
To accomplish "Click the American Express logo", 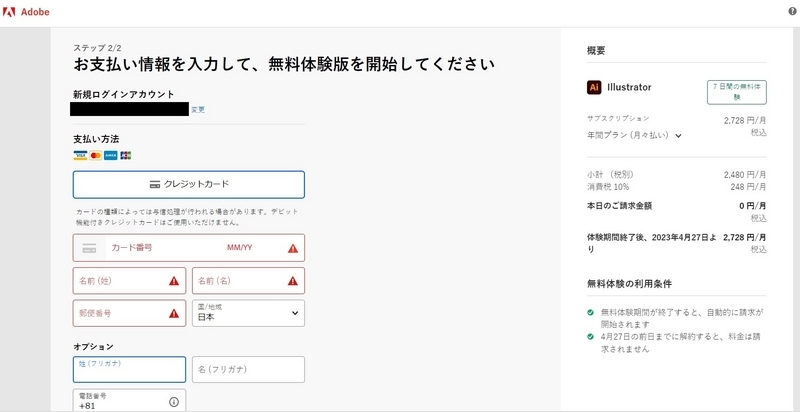I will tap(111, 156).
